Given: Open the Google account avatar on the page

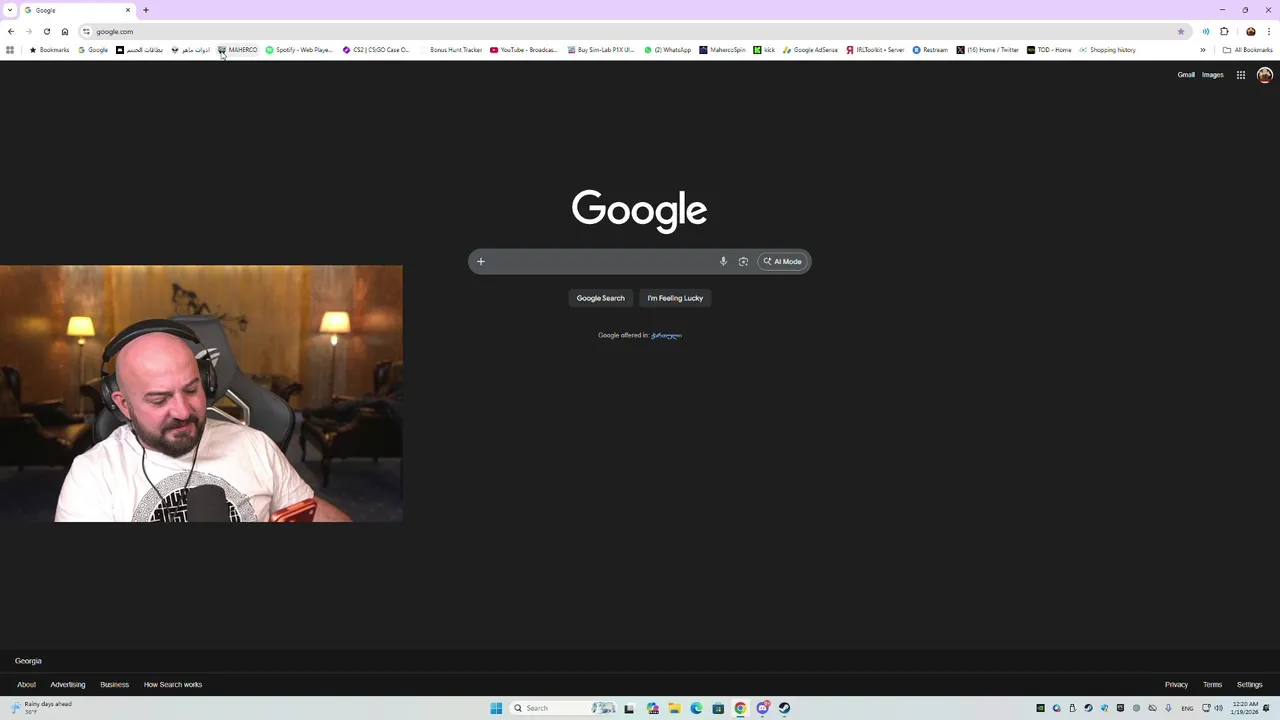Looking at the screenshot, I should click(1265, 75).
